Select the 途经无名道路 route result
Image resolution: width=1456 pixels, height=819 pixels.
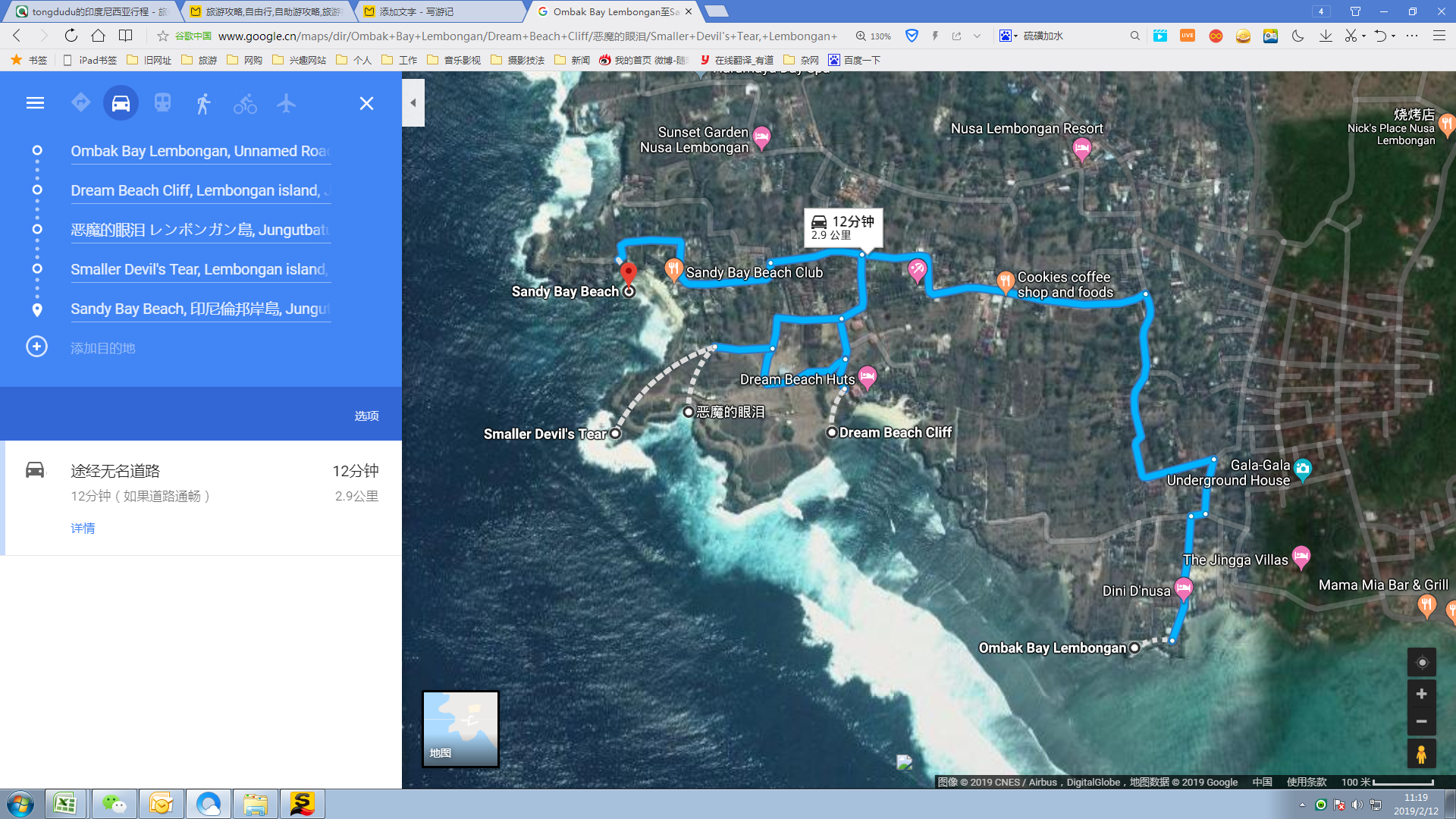[202, 497]
